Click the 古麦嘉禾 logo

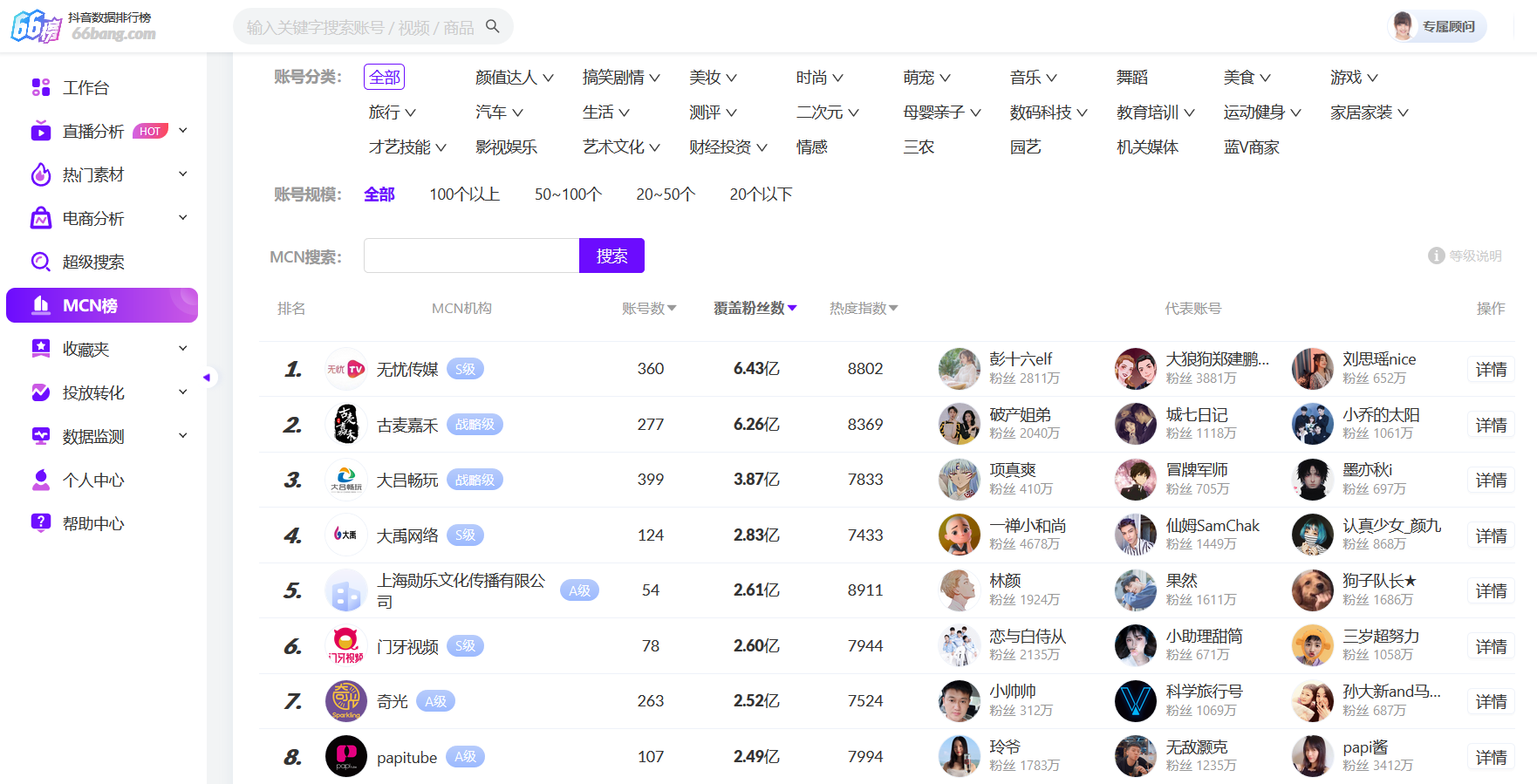pos(346,425)
